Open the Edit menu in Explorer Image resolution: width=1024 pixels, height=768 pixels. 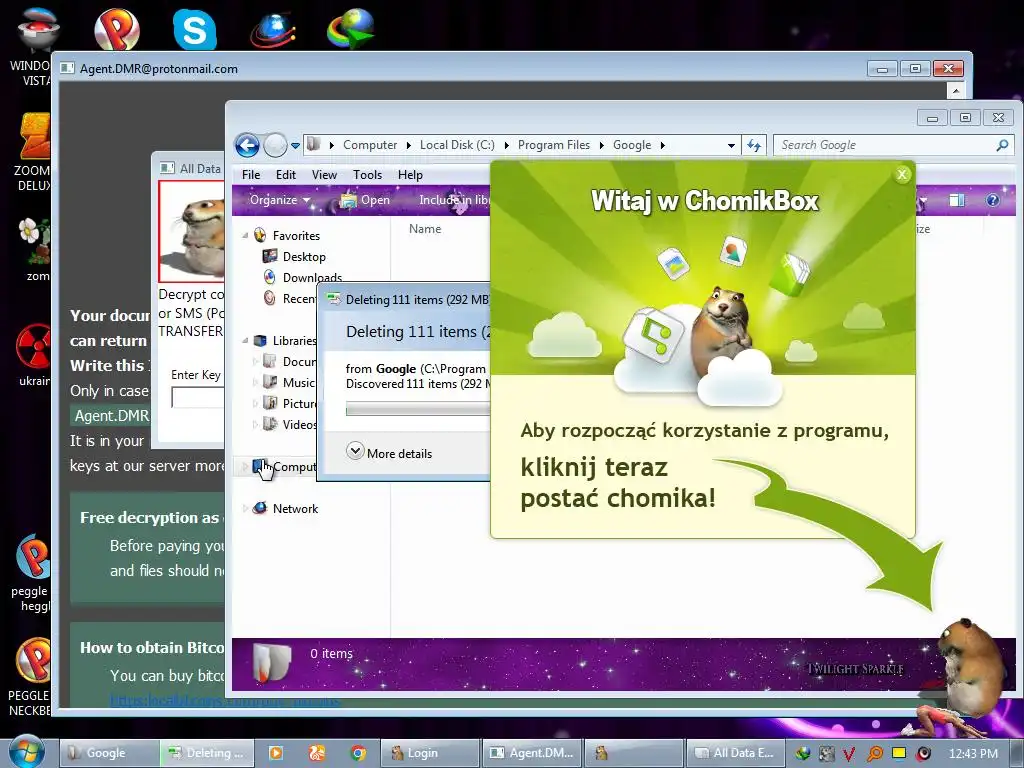285,174
